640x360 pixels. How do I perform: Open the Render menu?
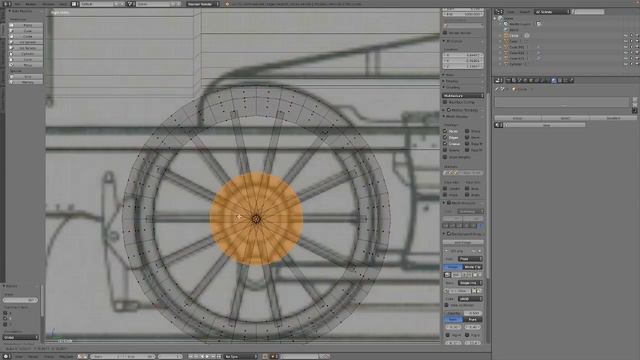tap(31, 4)
